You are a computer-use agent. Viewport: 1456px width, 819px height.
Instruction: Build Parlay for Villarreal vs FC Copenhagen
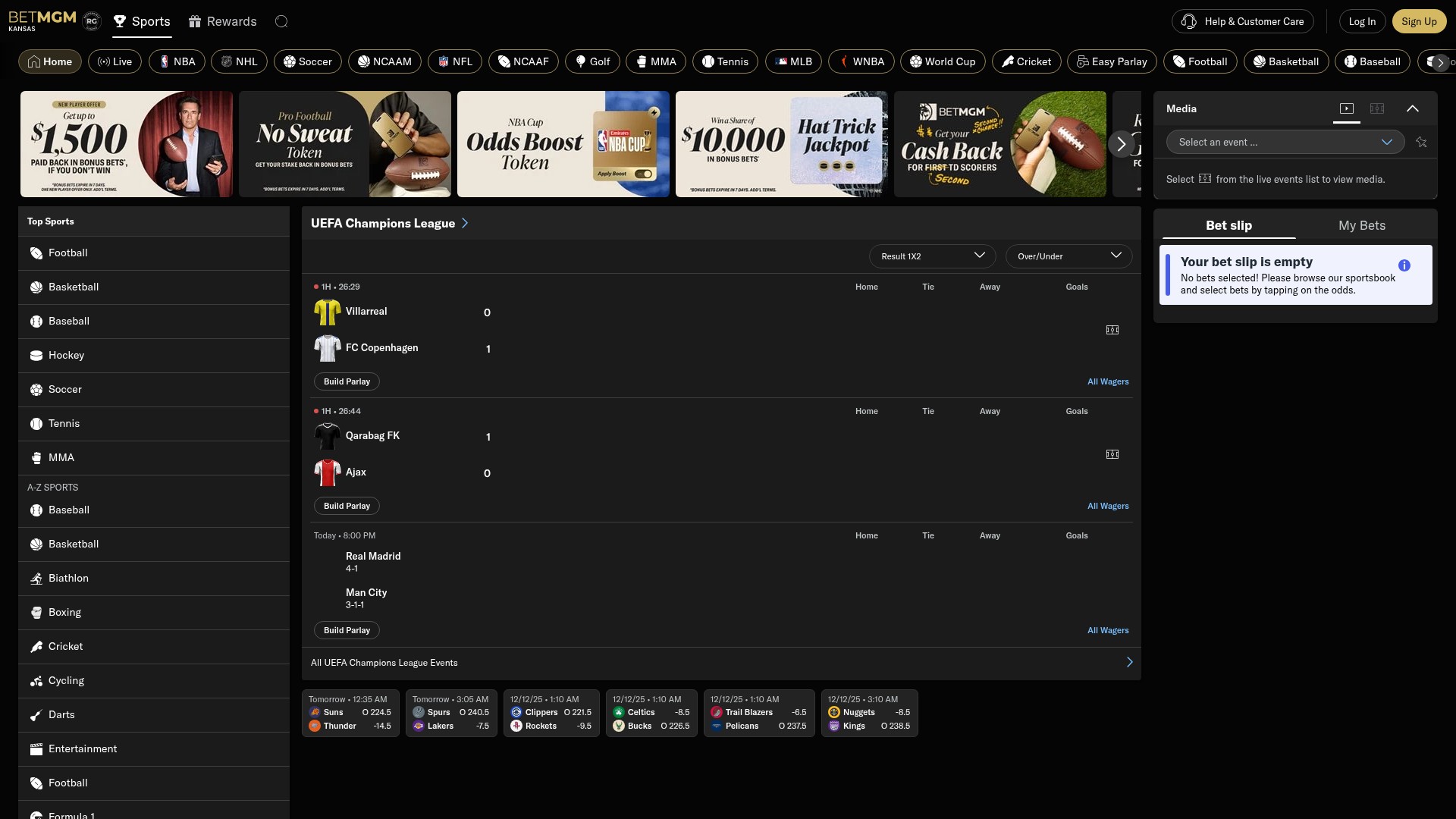pos(347,381)
